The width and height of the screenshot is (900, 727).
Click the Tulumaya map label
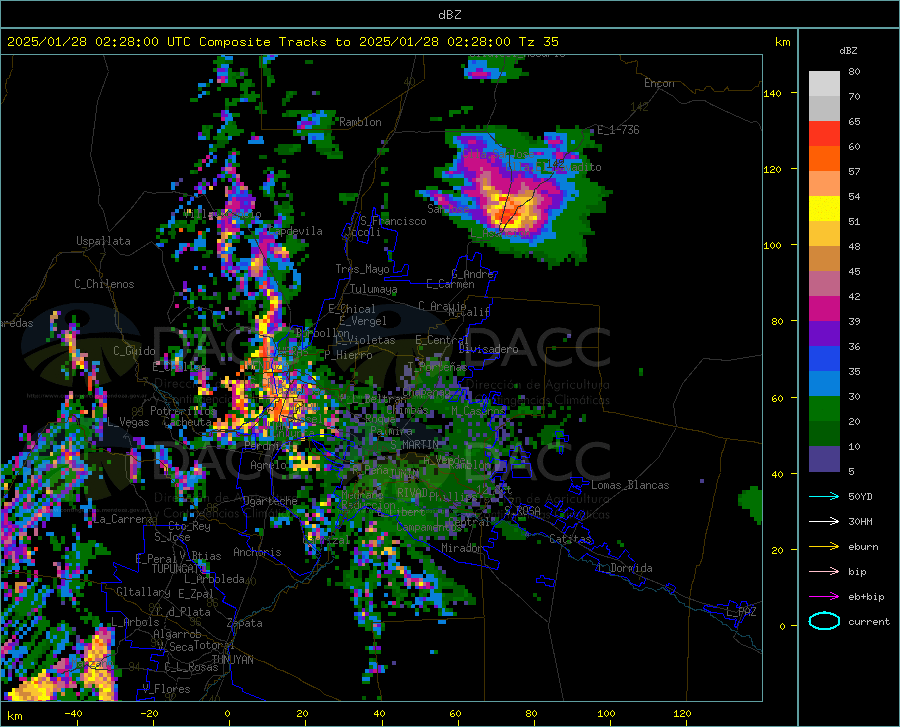pos(373,289)
